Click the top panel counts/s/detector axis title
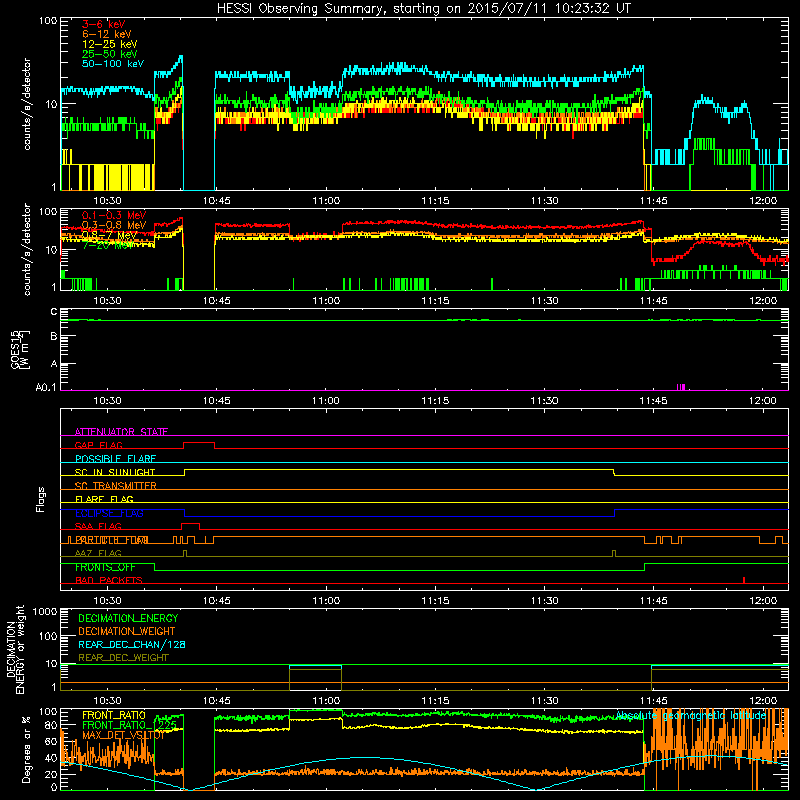Viewport: 800px width, 800px height. pyautogui.click(x=26, y=104)
